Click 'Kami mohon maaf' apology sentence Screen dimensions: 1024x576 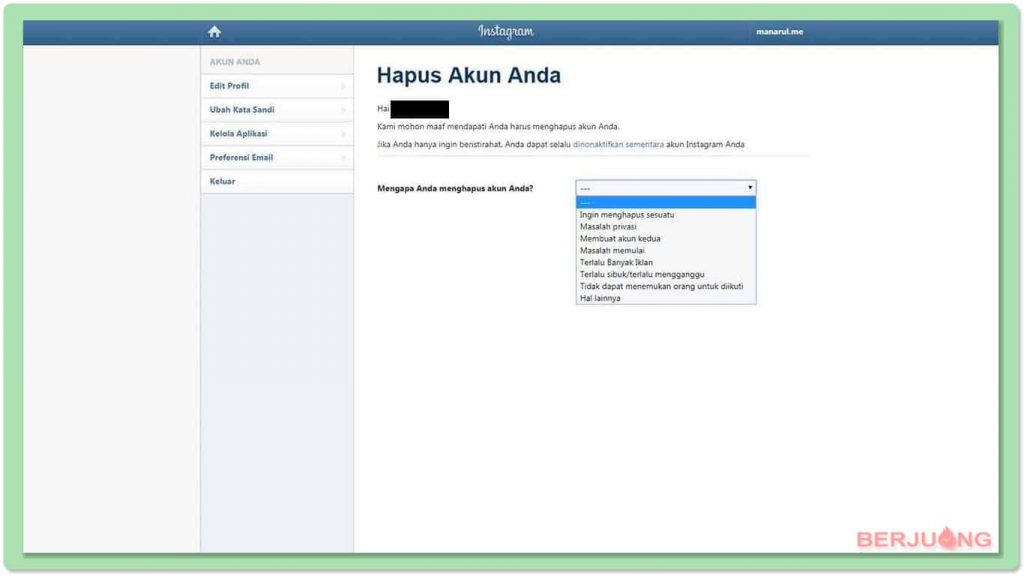tap(498, 126)
